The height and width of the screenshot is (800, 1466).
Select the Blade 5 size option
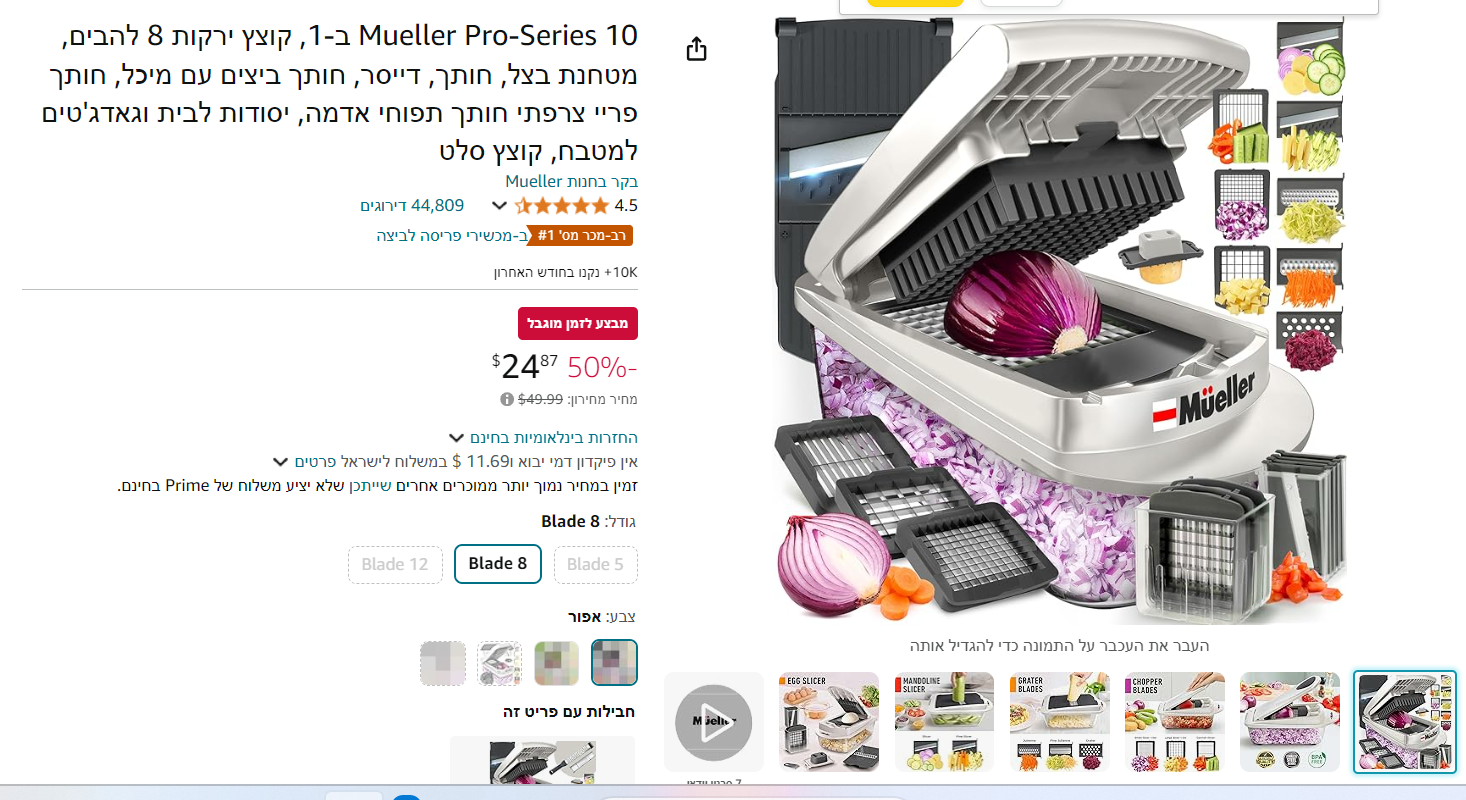(x=595, y=564)
